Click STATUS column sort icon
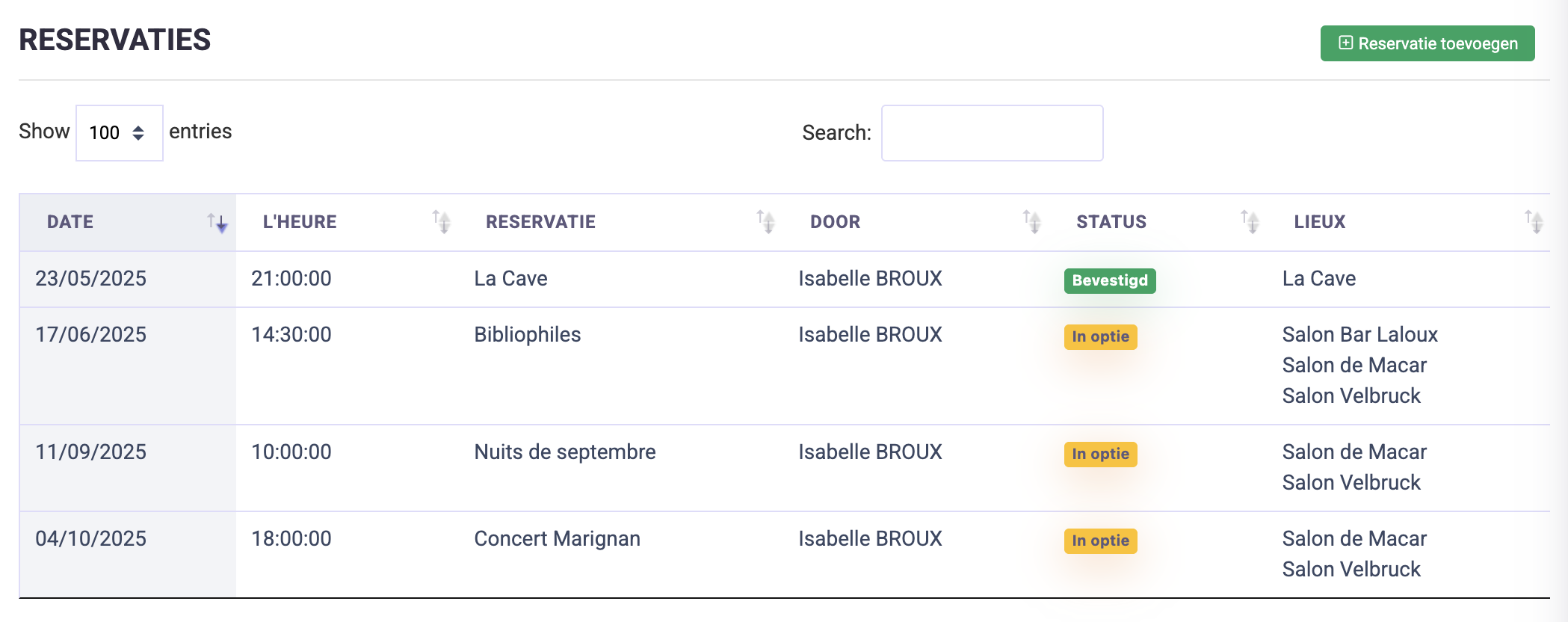Screen dimensions: 1568x622 [1250, 222]
